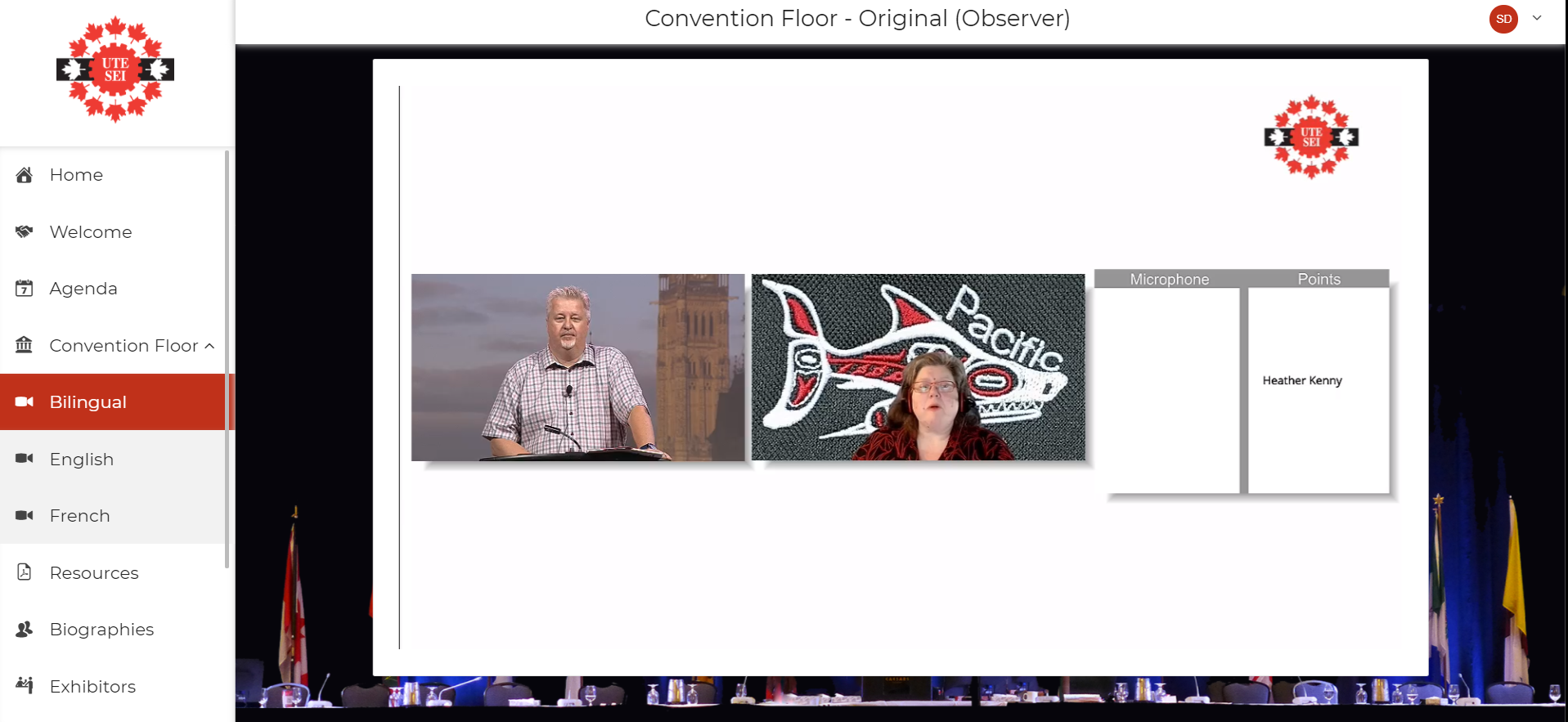Go to the Resources page
This screenshot has width=1568, height=722.
(x=94, y=573)
